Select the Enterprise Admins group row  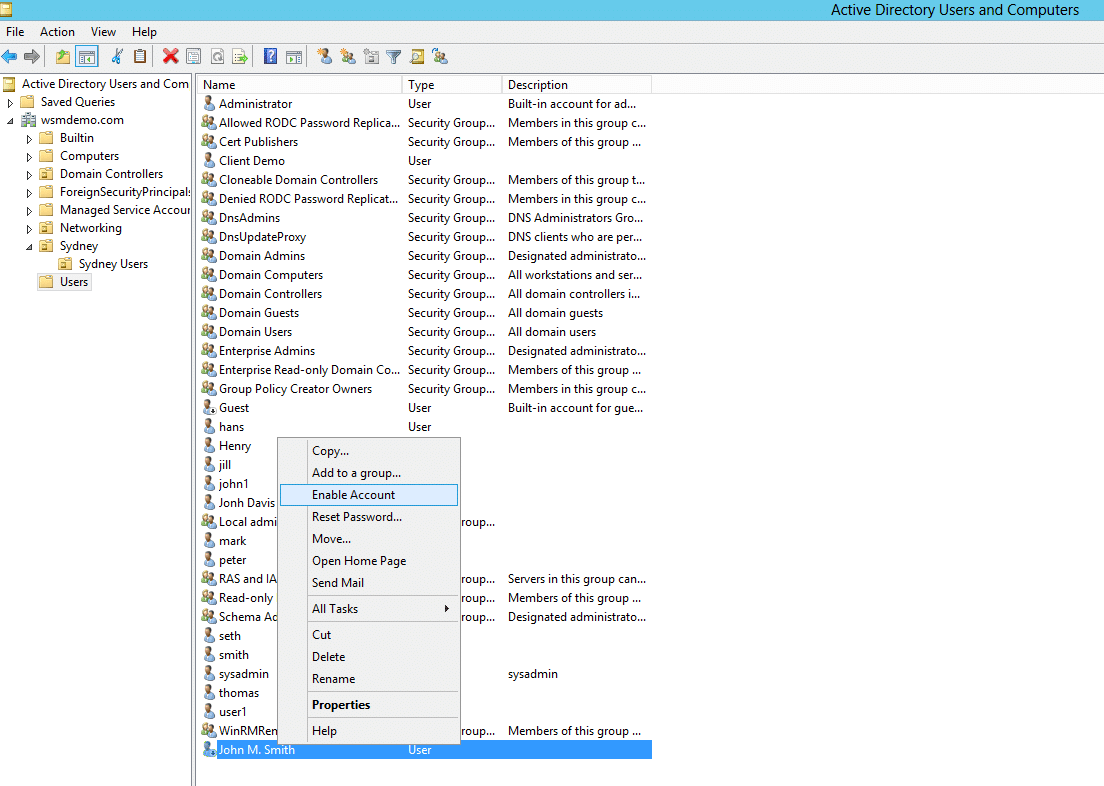pos(425,351)
